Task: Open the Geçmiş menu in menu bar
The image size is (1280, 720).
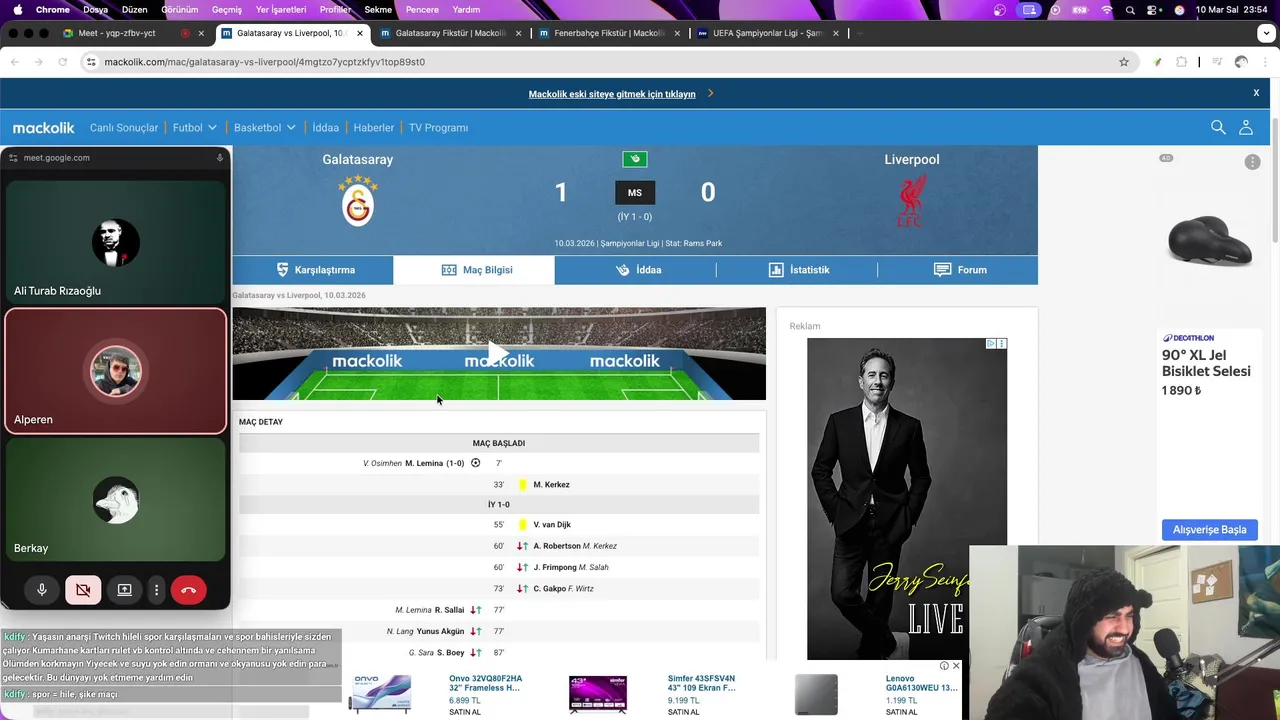Action: pos(227,10)
